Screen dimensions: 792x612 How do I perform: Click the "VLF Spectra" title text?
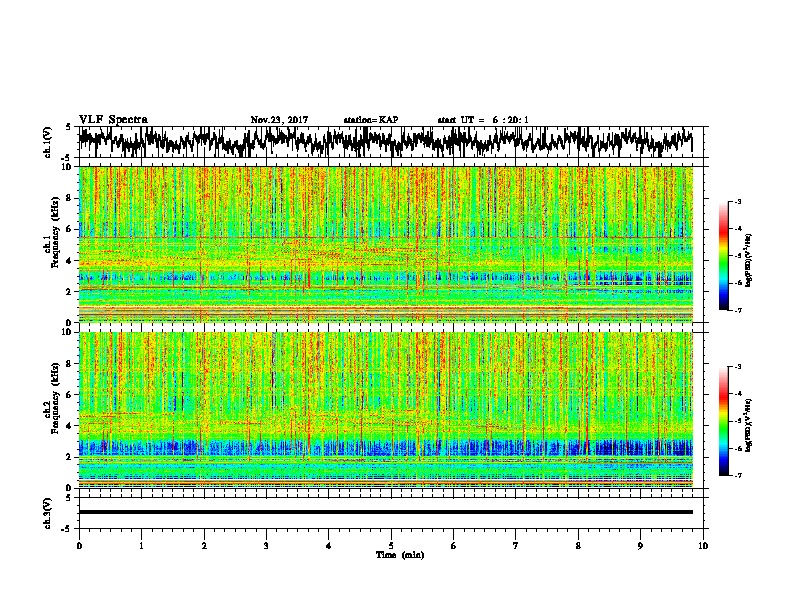coord(113,119)
